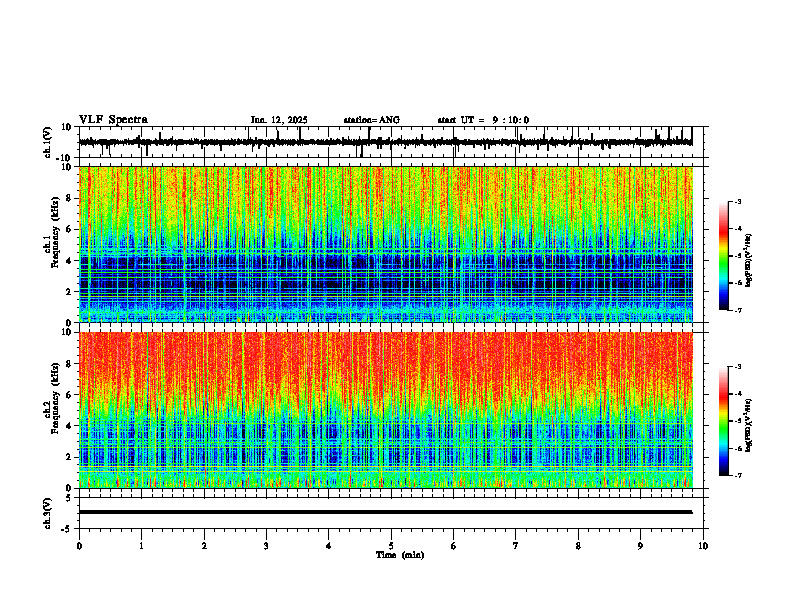This screenshot has height=612, width=792.
Task: Click the "-7" label of lower colorbar
Action: click(x=738, y=476)
